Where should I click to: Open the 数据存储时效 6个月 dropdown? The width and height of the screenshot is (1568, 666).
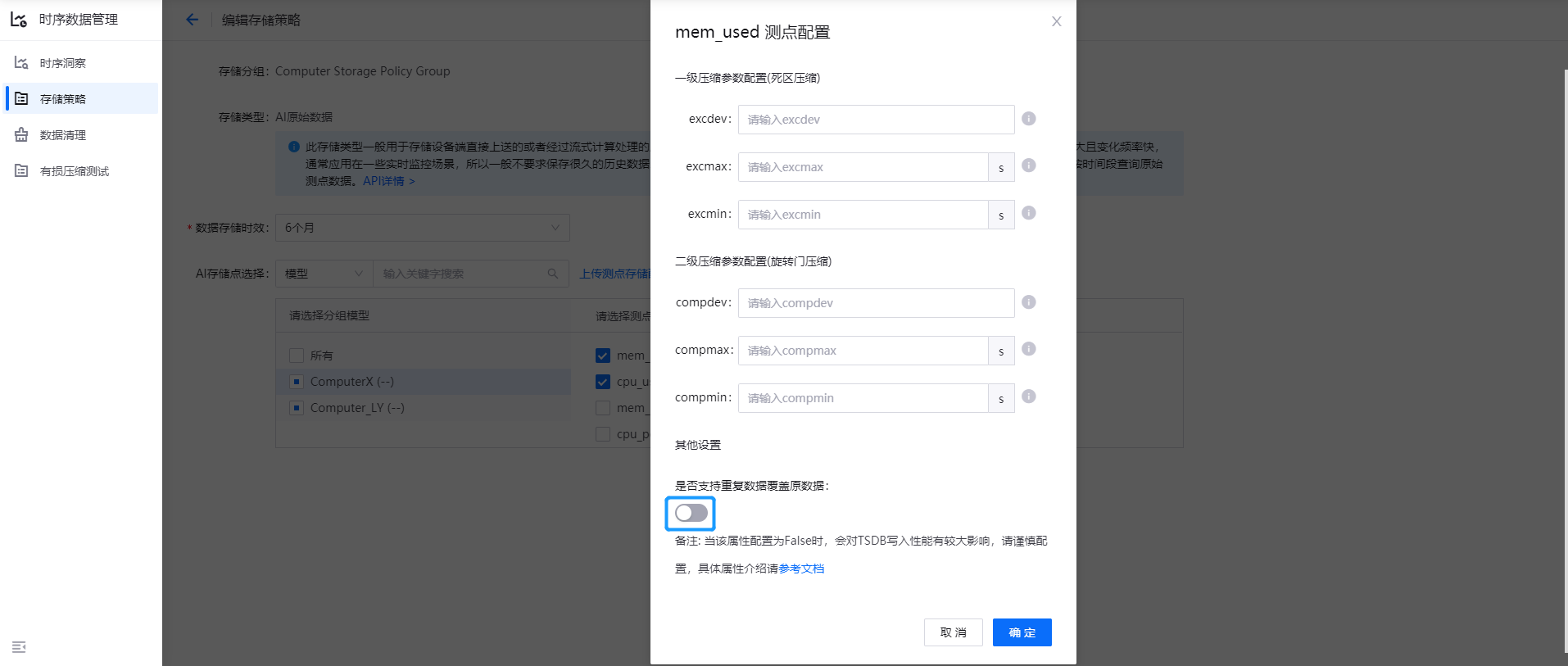tap(423, 228)
